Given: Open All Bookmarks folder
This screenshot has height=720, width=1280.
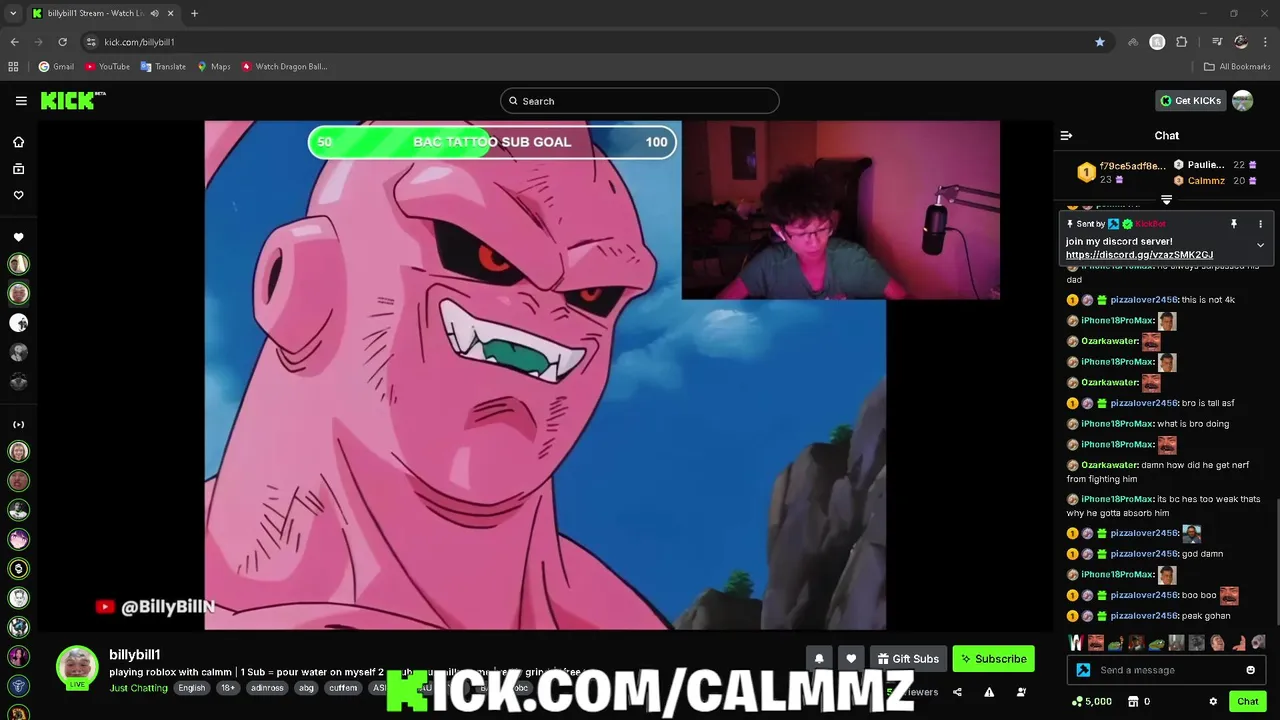Looking at the screenshot, I should pyautogui.click(x=1237, y=67).
